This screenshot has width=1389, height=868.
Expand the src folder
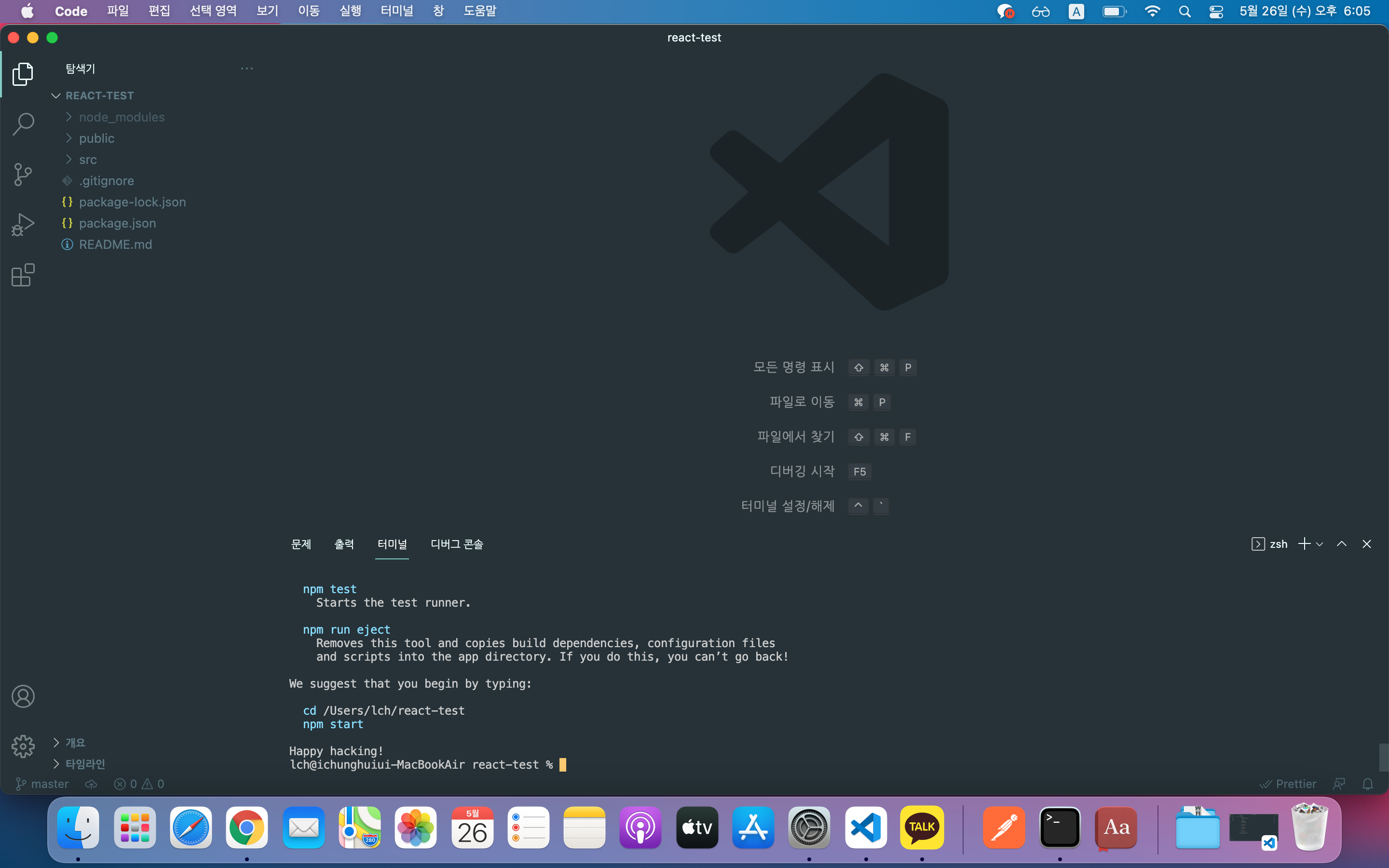(x=88, y=160)
